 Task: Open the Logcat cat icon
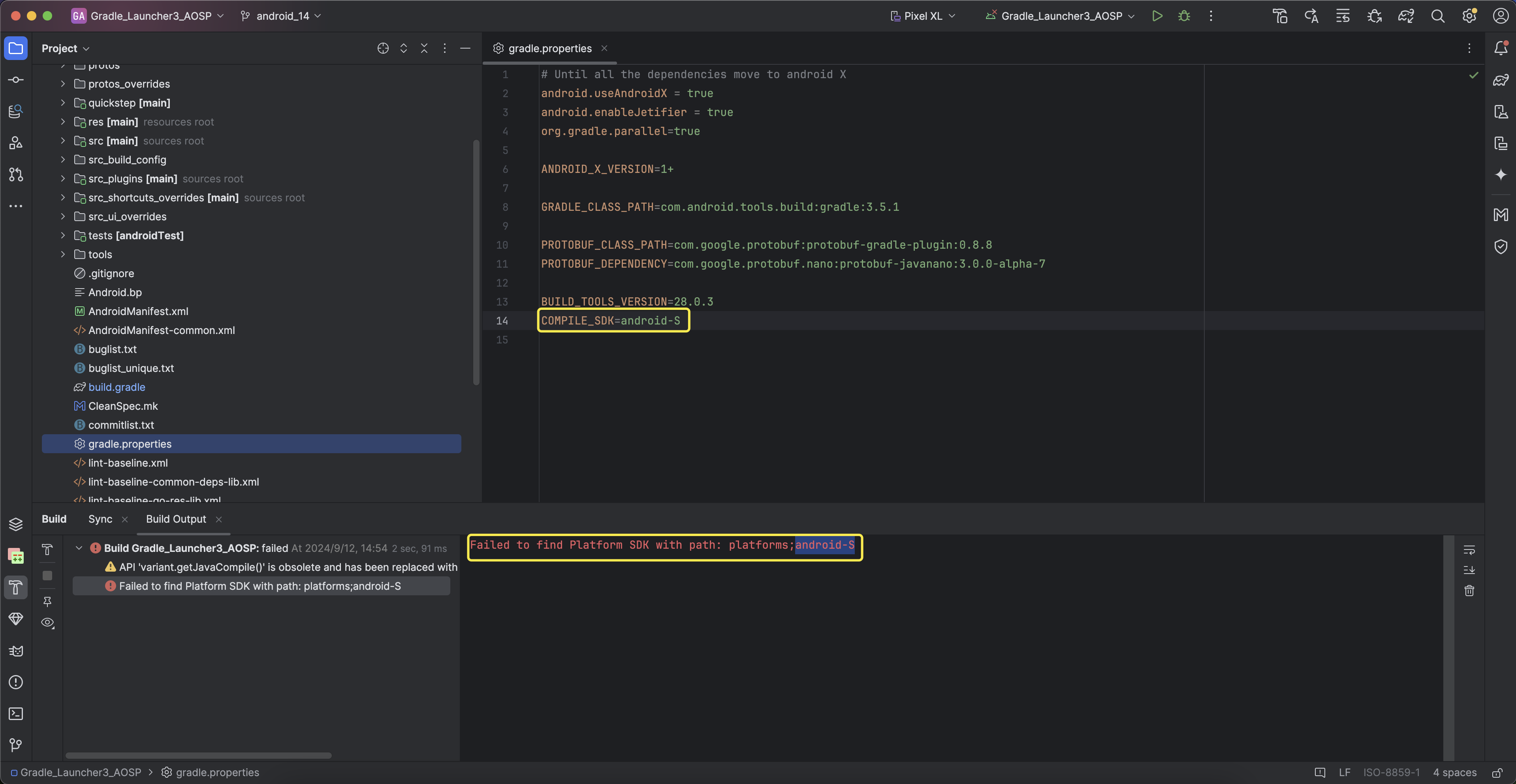coord(16,651)
